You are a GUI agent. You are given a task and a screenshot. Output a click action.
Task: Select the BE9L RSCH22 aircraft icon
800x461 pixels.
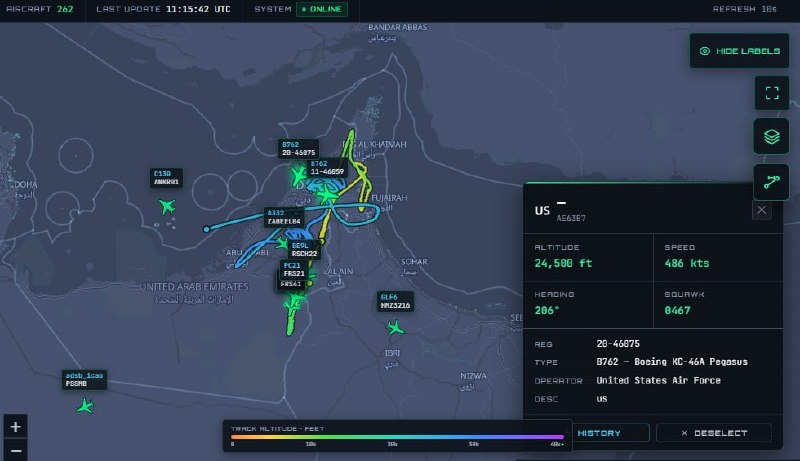(x=282, y=243)
